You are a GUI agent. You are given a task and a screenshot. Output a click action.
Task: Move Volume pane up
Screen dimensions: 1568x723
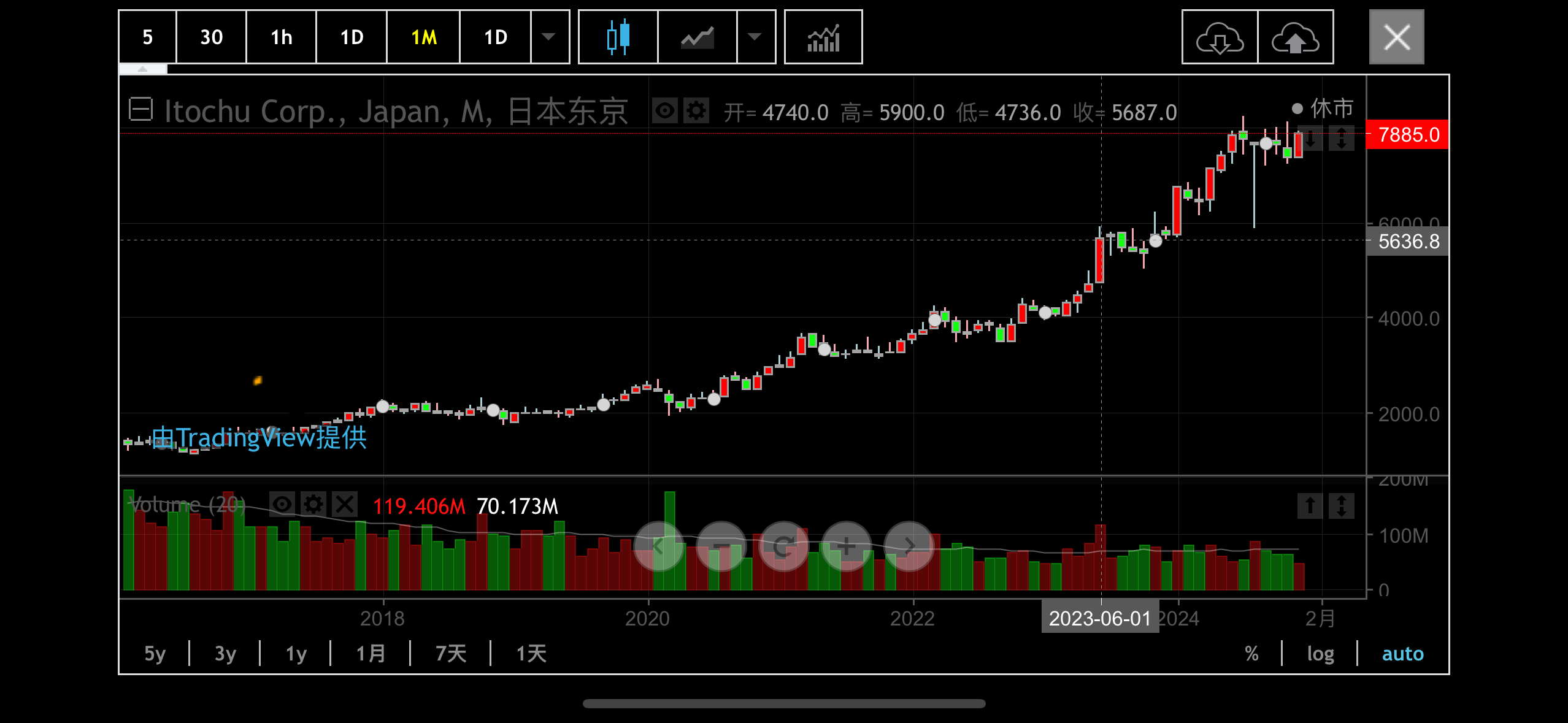[1310, 506]
